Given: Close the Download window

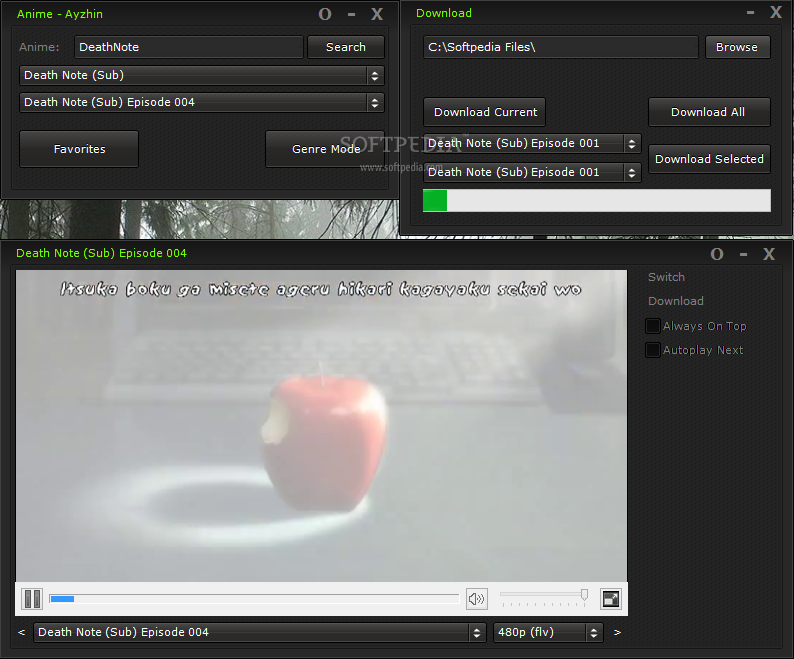Looking at the screenshot, I should [x=776, y=12].
